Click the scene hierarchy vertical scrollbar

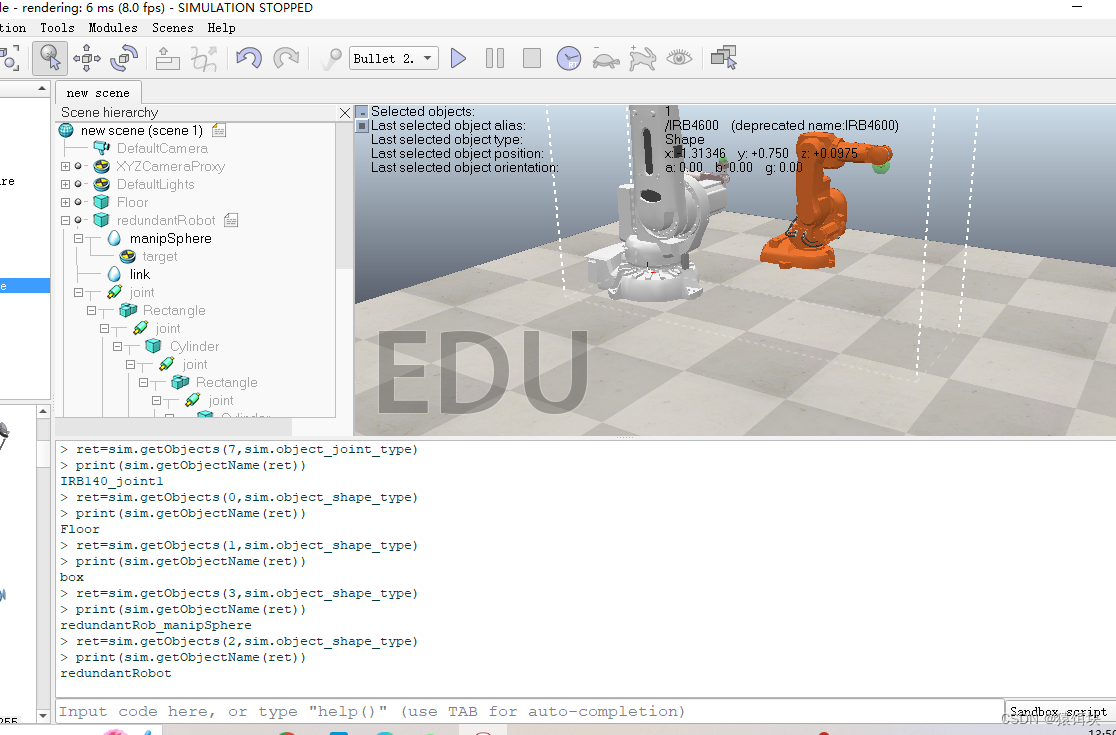click(344, 196)
